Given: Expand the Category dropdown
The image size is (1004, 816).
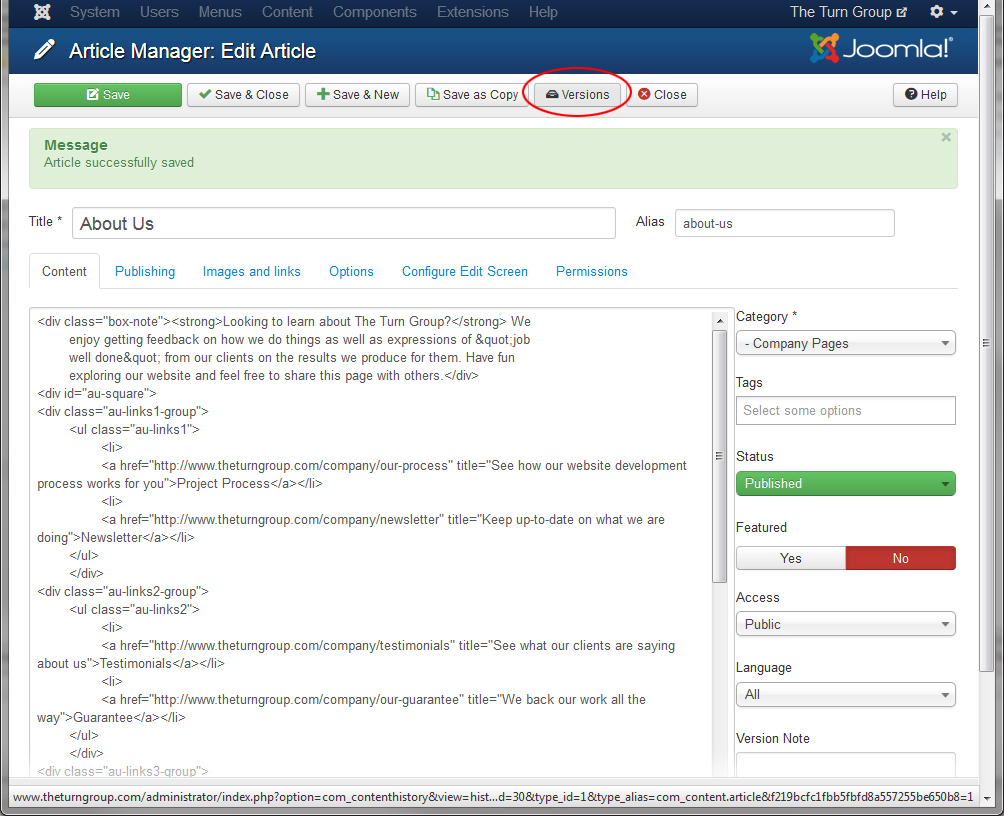Looking at the screenshot, I should 845,343.
